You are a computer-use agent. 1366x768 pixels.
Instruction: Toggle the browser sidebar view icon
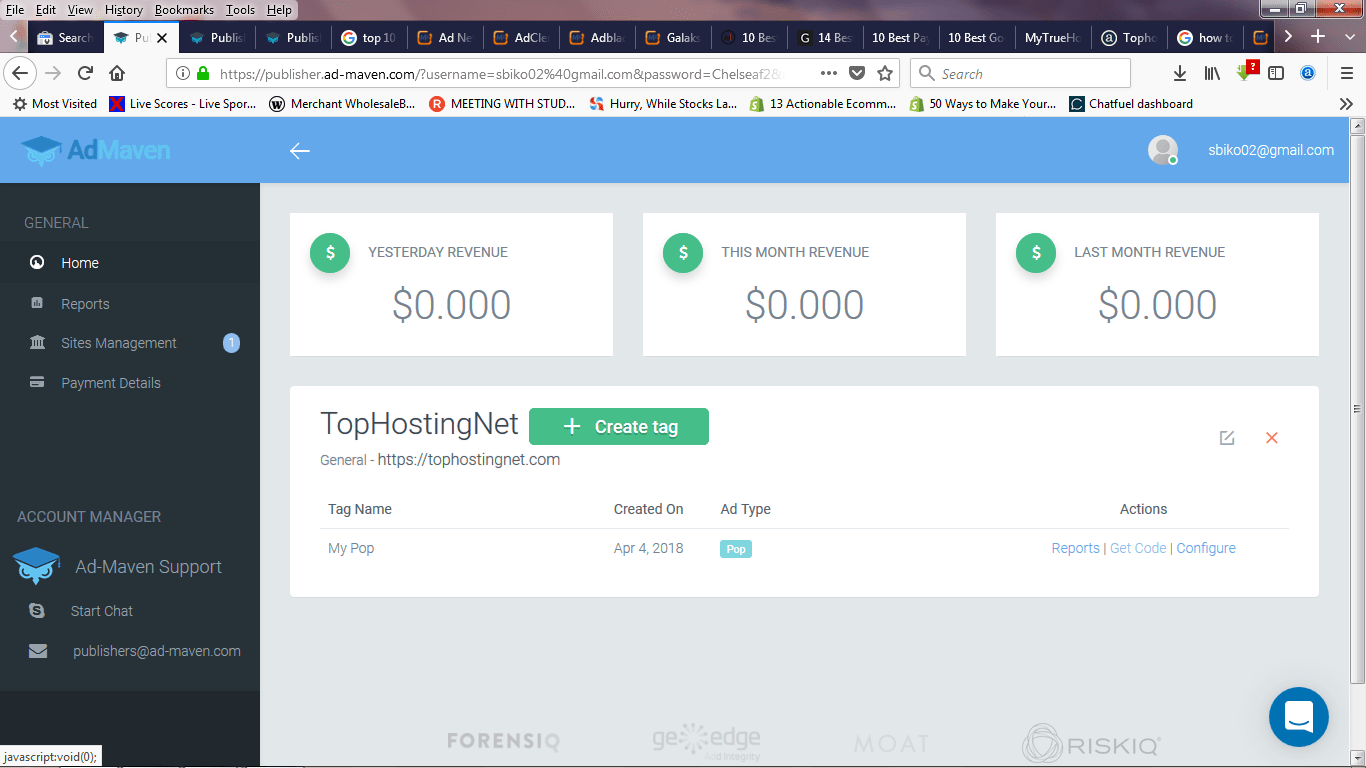pyautogui.click(x=1276, y=73)
